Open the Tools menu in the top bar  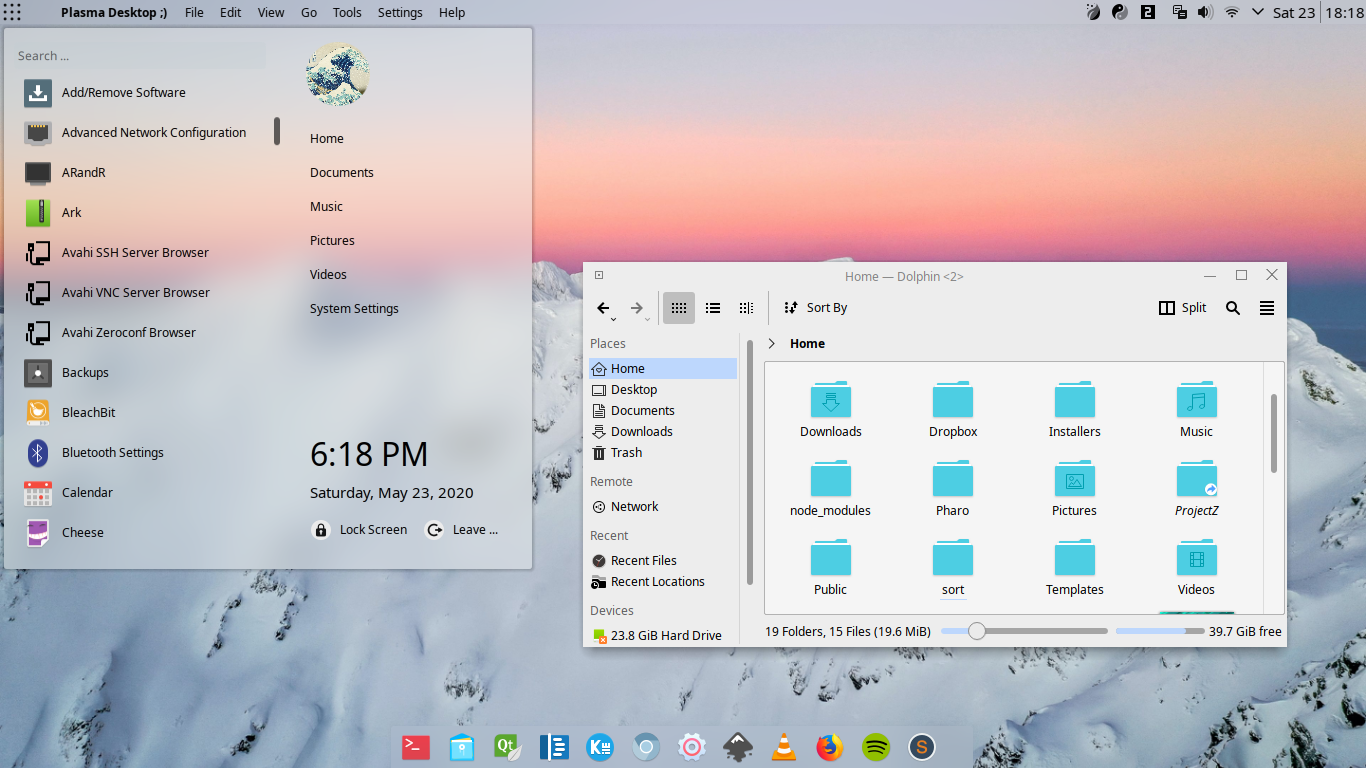[x=347, y=12]
